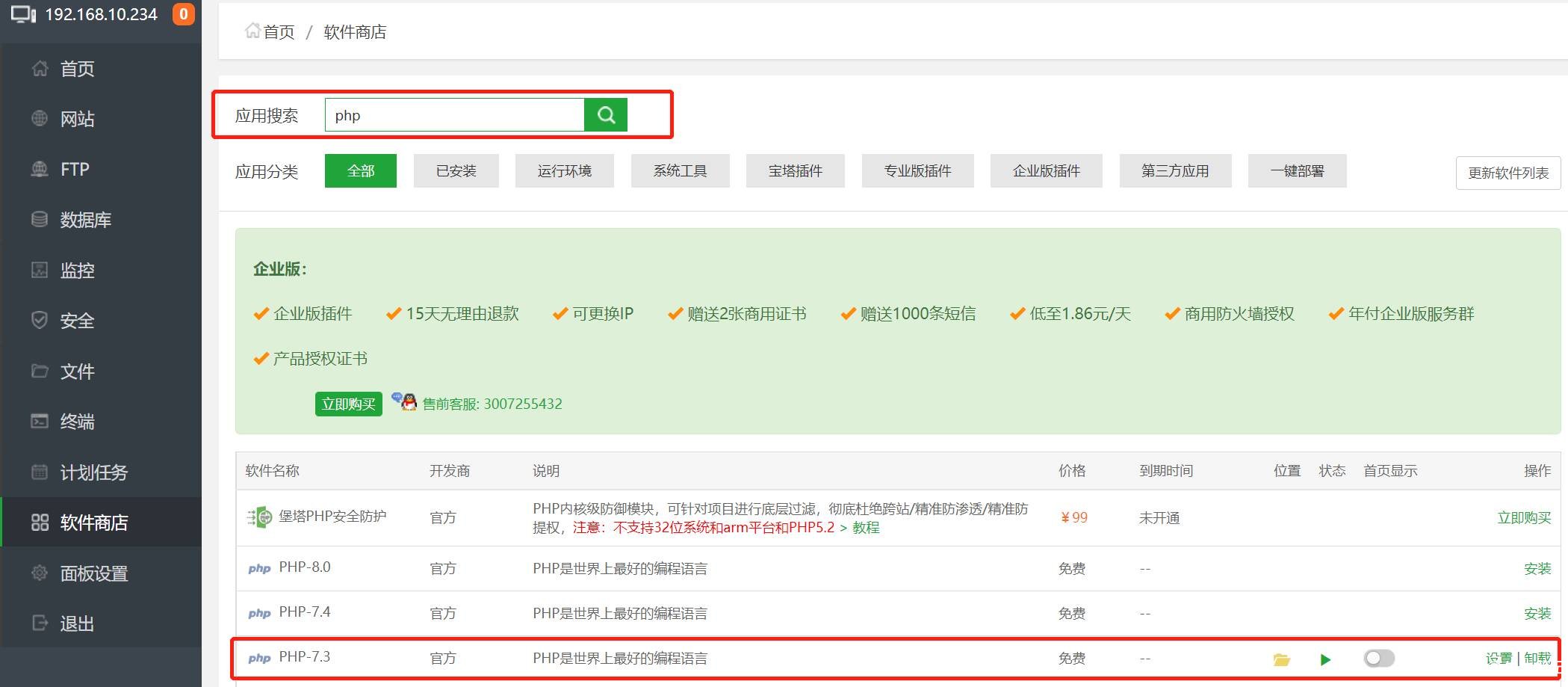This screenshot has height=687, width=1568.
Task: Open 文件 in the left sidebar
Action: click(101, 371)
